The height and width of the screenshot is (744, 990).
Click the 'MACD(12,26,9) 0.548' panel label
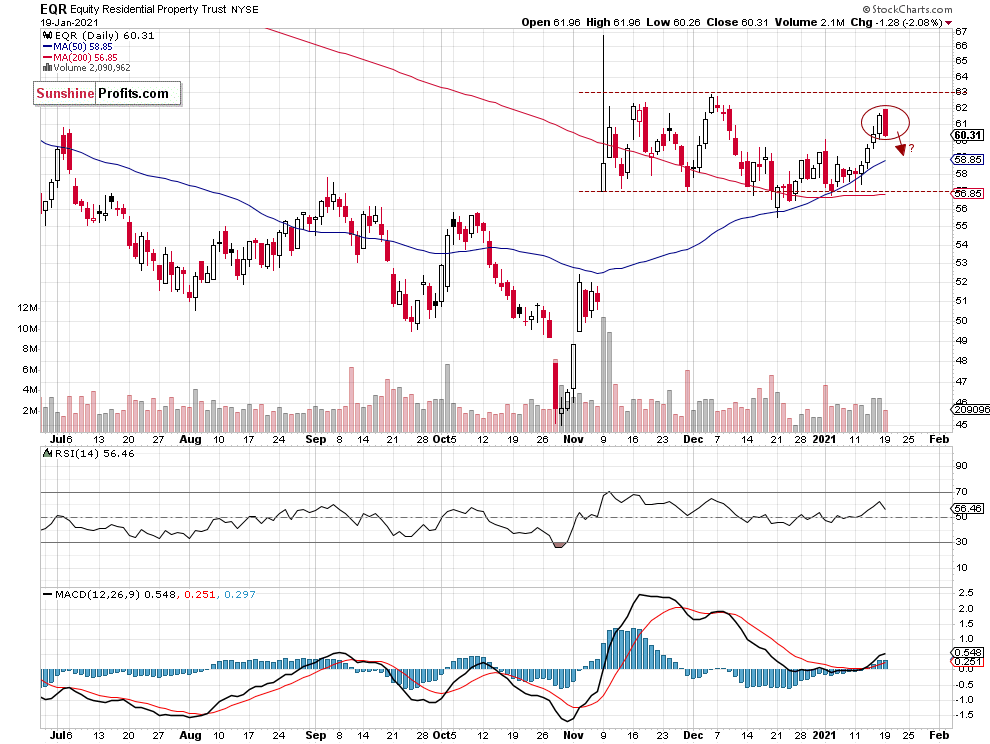116,594
